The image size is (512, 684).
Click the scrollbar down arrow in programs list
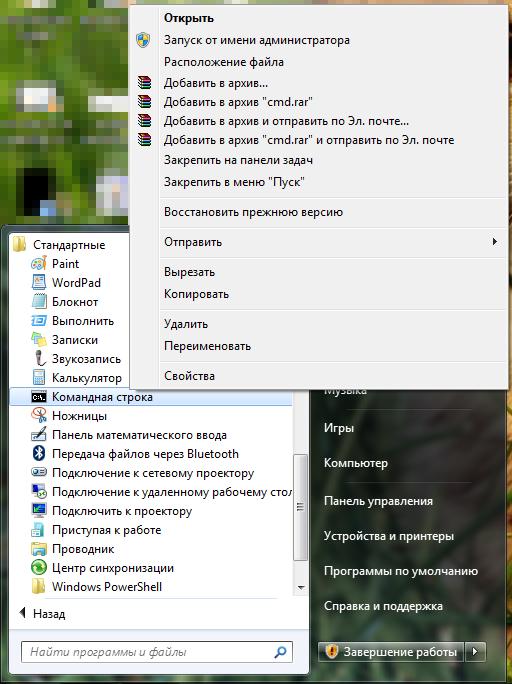click(301, 588)
